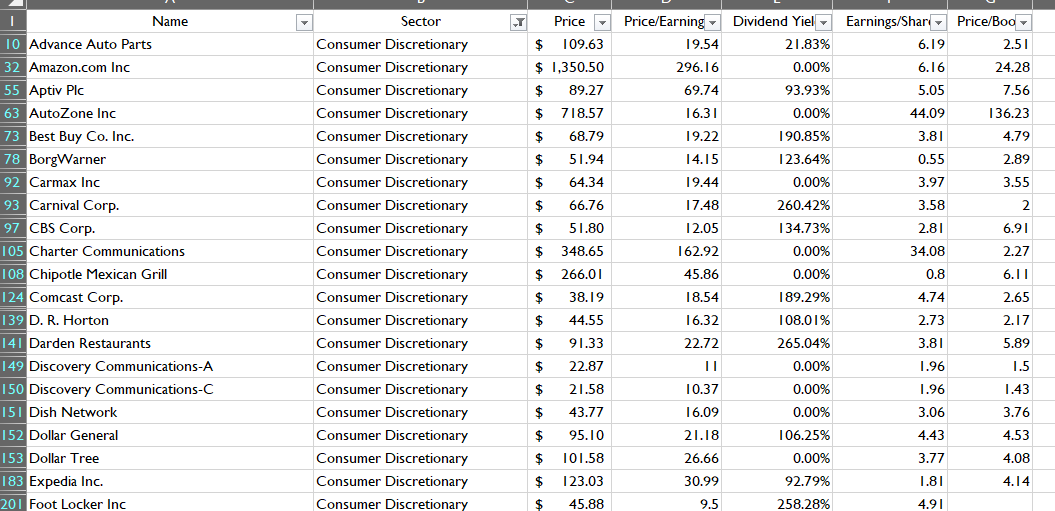Click the 136.23 price/book value

pos(990,113)
